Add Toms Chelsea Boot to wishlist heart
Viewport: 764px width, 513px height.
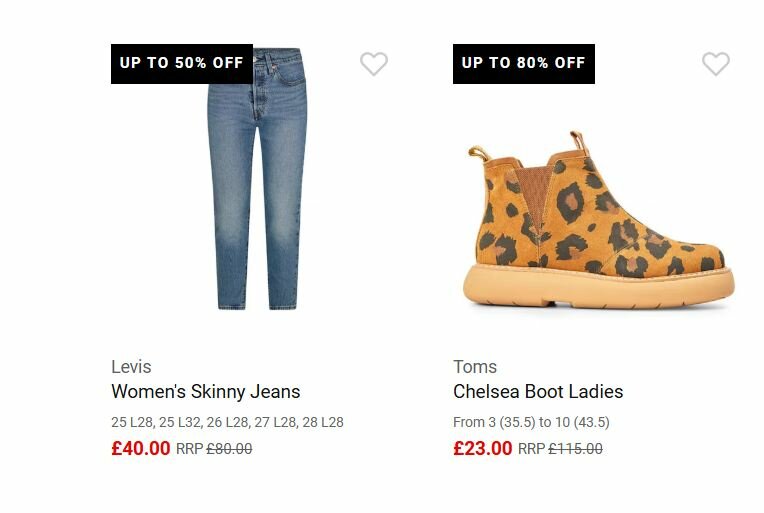[x=716, y=64]
